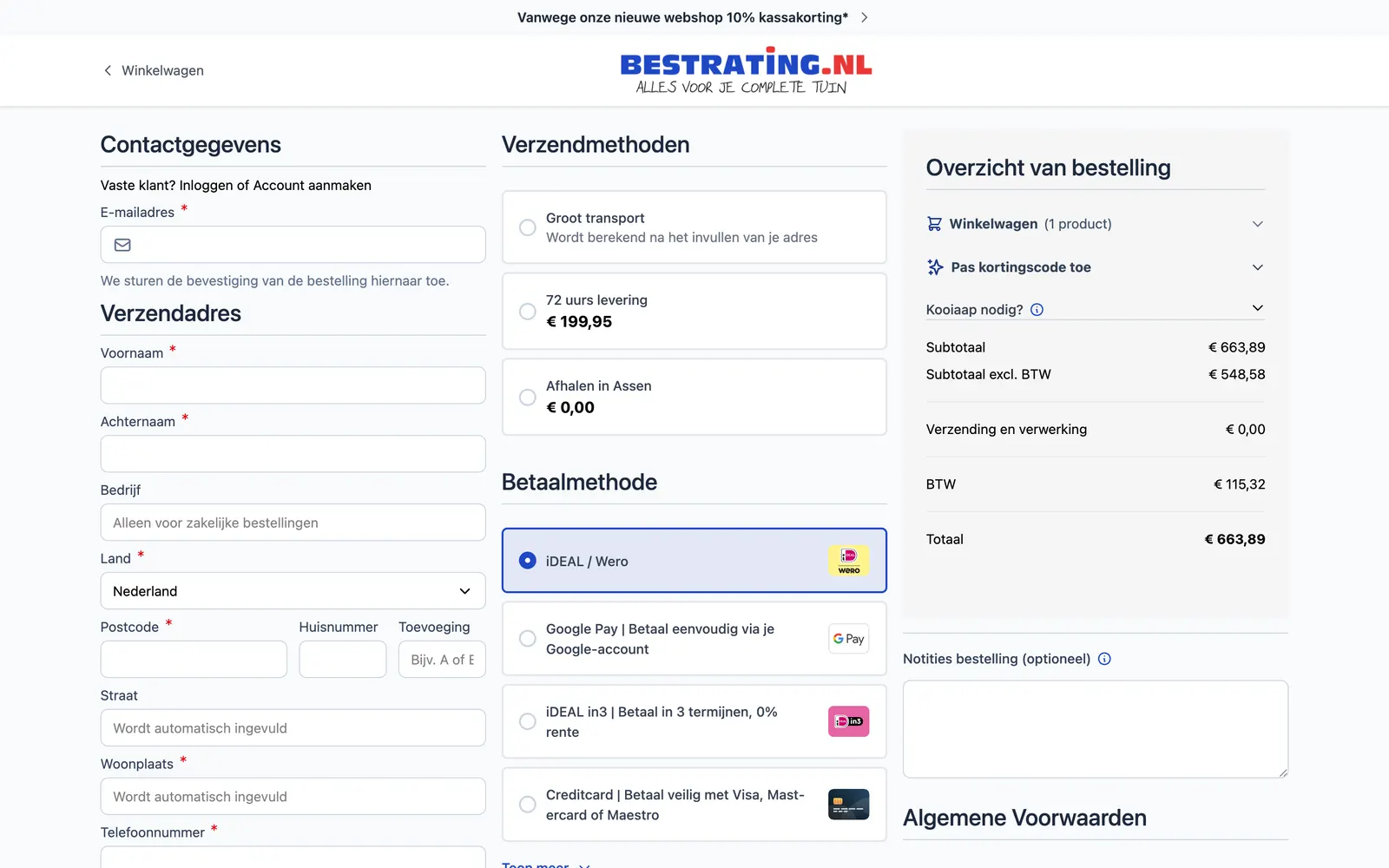Click the Bestrating.nl logo
Screen dimensions: 1389x868
(x=746, y=70)
